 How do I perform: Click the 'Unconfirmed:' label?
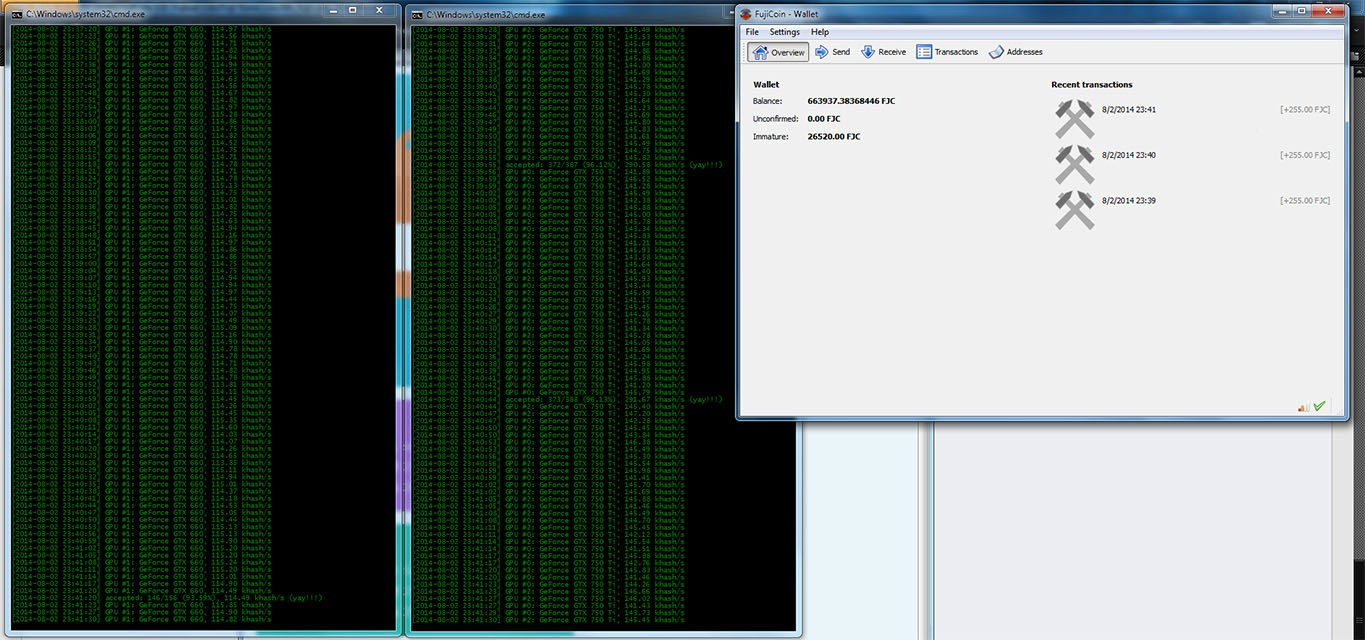pyautogui.click(x=776, y=119)
